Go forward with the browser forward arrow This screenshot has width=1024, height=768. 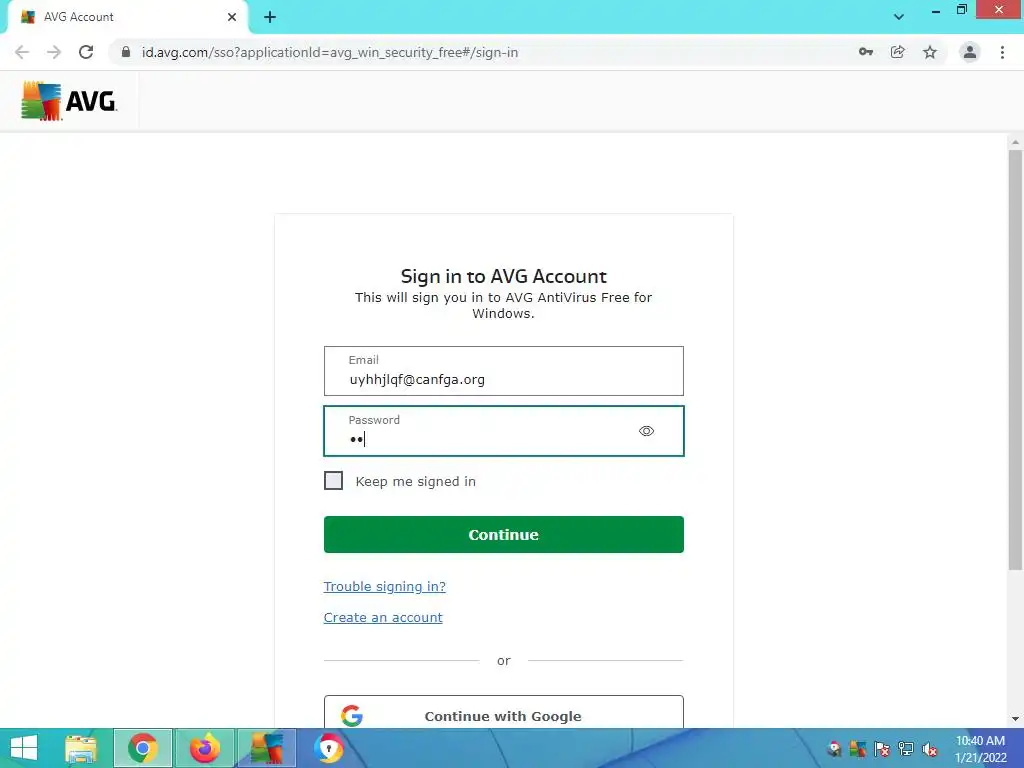(x=54, y=52)
